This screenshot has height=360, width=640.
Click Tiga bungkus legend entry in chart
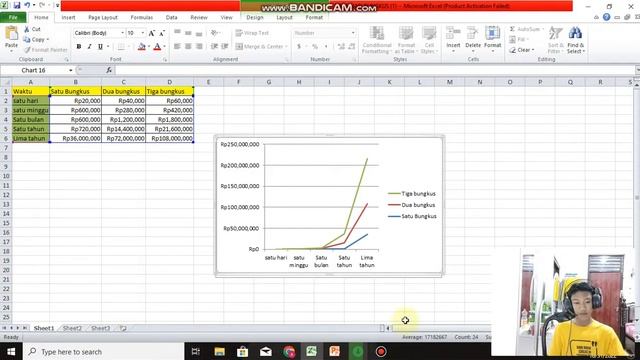tap(412, 193)
